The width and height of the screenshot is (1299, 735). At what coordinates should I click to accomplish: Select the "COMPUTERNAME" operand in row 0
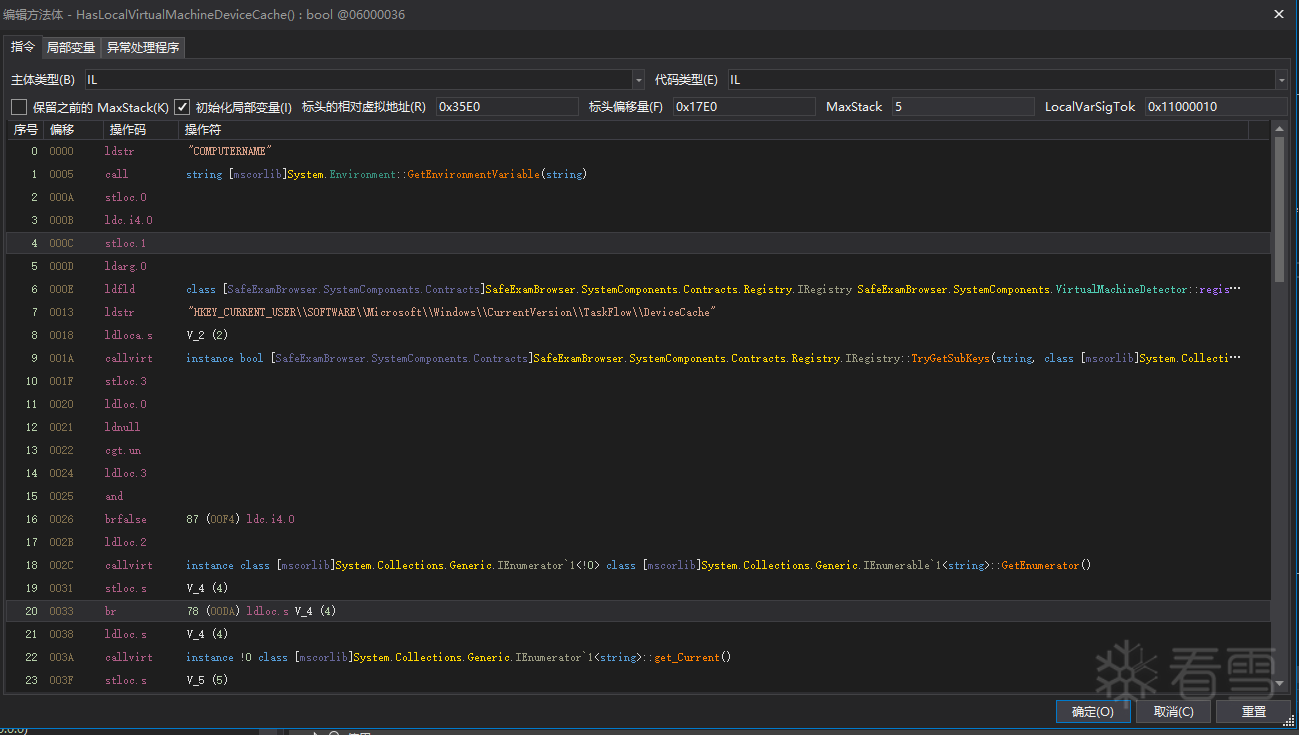point(230,151)
